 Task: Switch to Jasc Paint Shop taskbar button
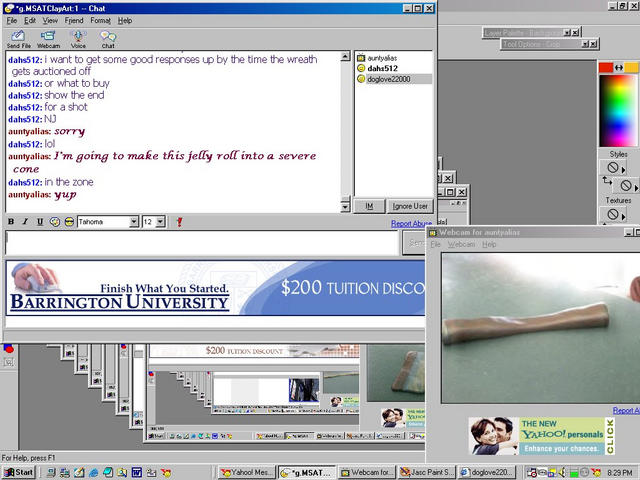point(427,472)
